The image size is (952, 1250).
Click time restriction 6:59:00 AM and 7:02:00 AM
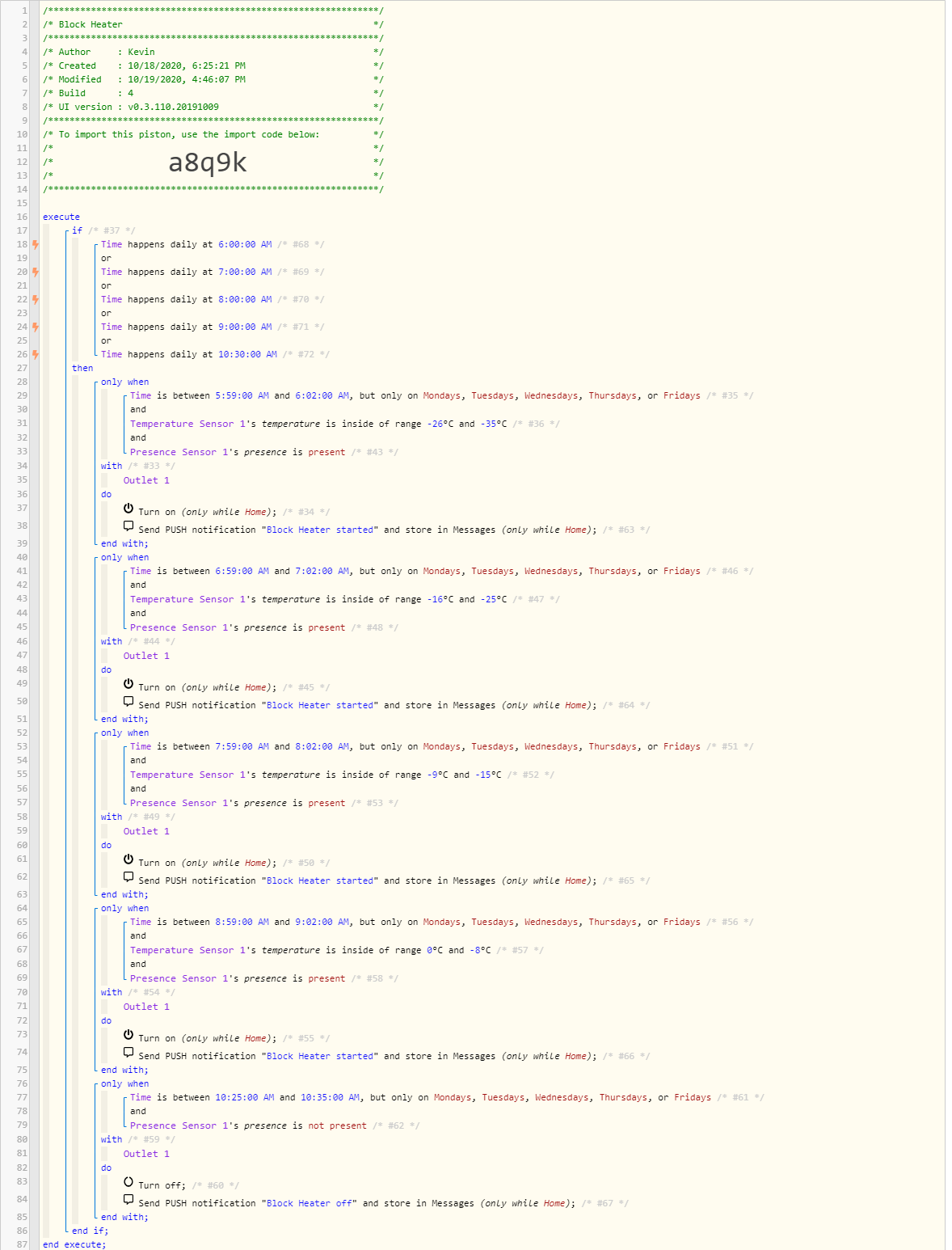[x=442, y=571]
